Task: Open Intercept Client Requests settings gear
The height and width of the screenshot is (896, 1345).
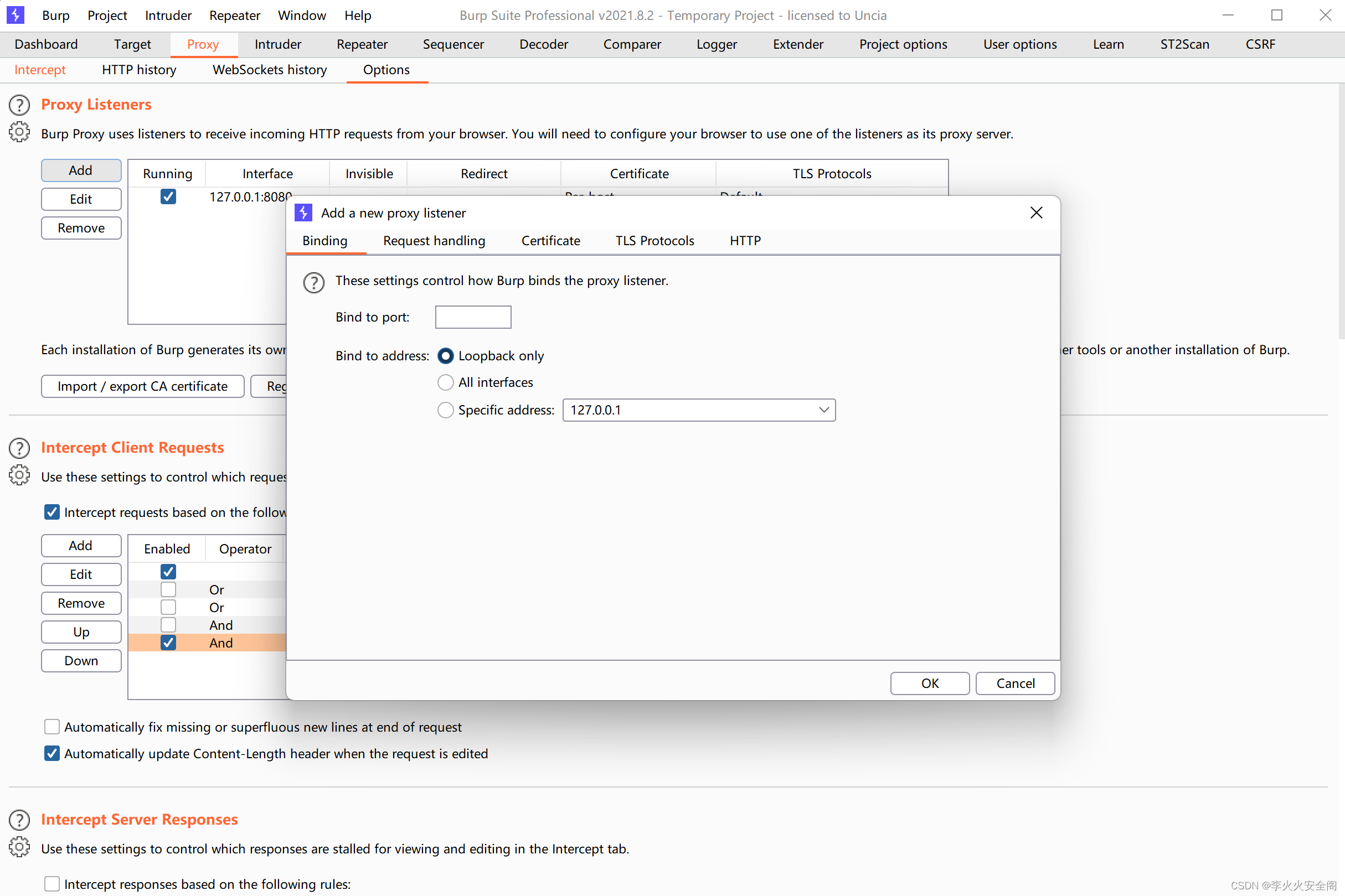Action: tap(19, 475)
